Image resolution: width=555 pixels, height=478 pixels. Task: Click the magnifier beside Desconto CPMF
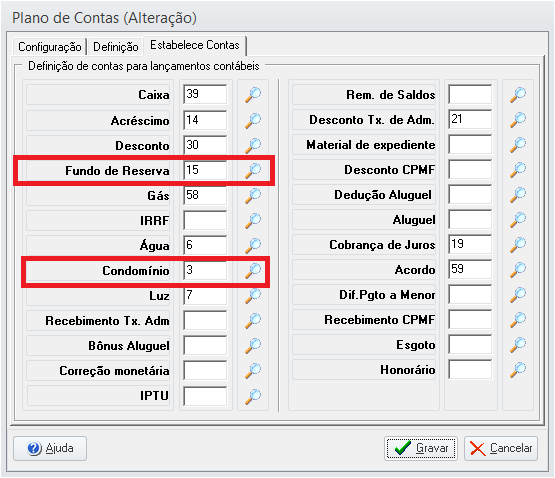[517, 169]
